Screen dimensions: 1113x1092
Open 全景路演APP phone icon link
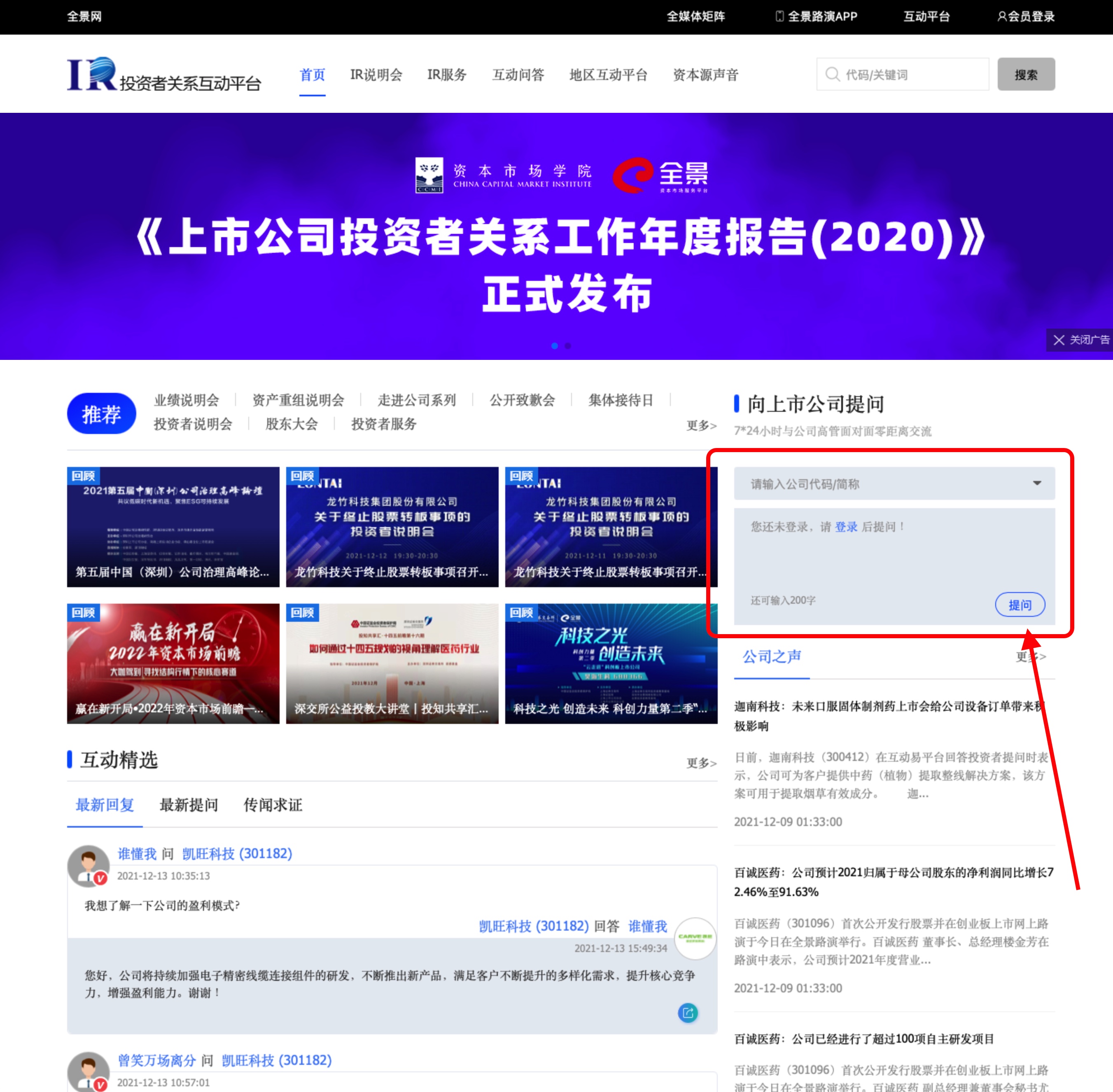[816, 16]
